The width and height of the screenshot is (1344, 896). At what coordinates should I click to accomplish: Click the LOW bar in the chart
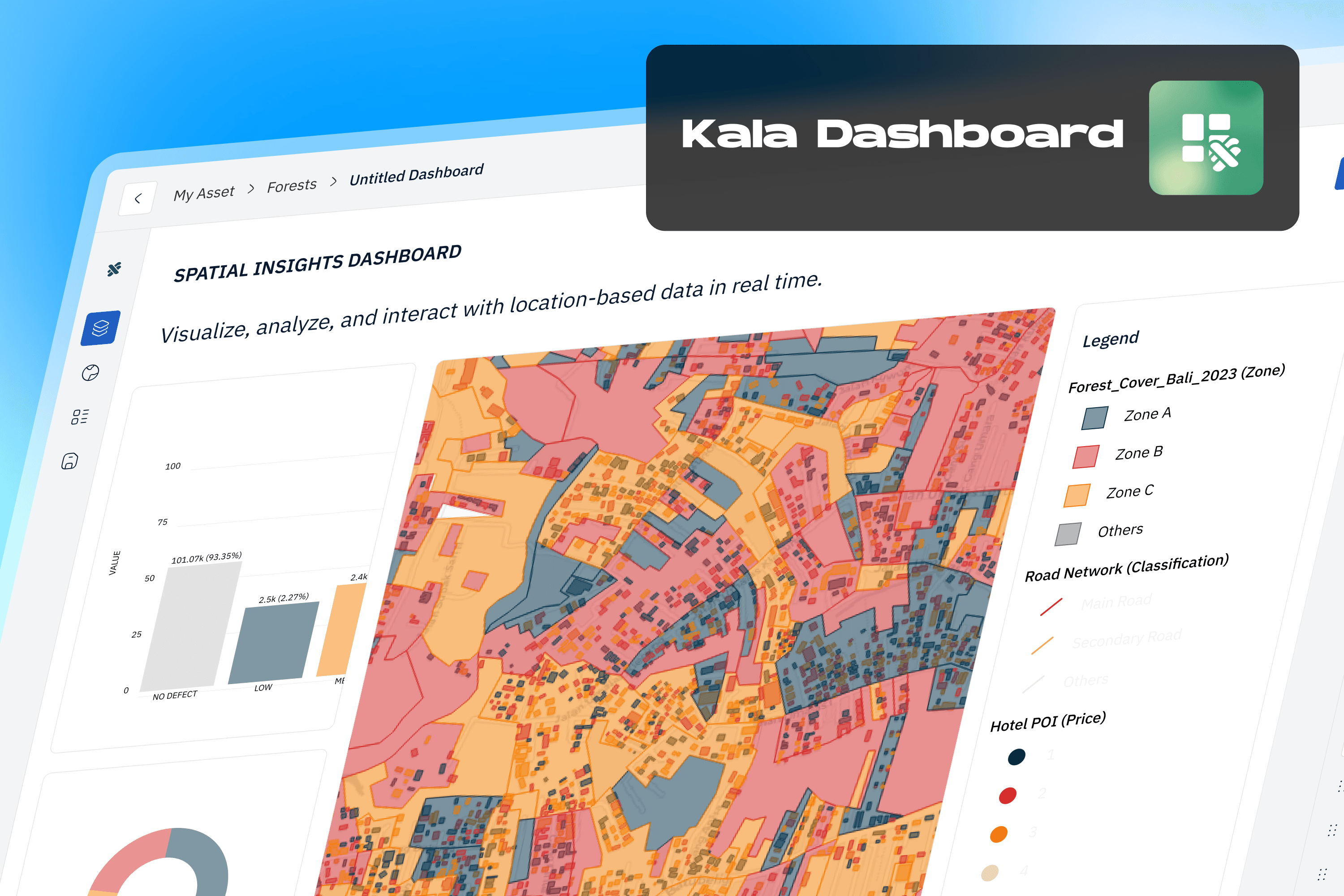[x=273, y=643]
